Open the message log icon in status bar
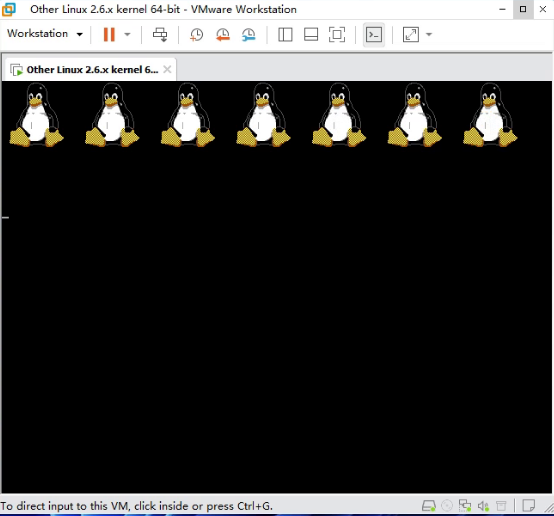Image resolution: width=554 pixels, height=516 pixels. tap(528, 506)
